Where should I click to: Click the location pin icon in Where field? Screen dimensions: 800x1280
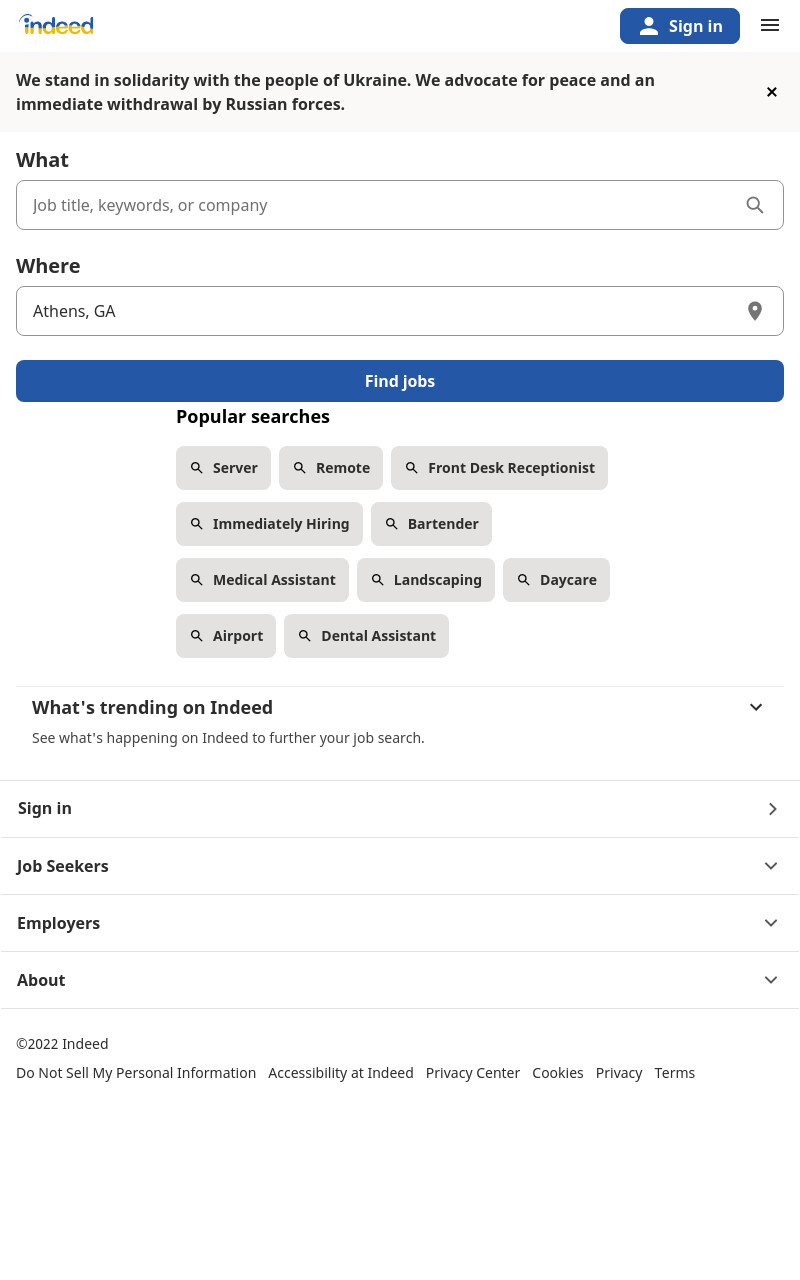755,311
